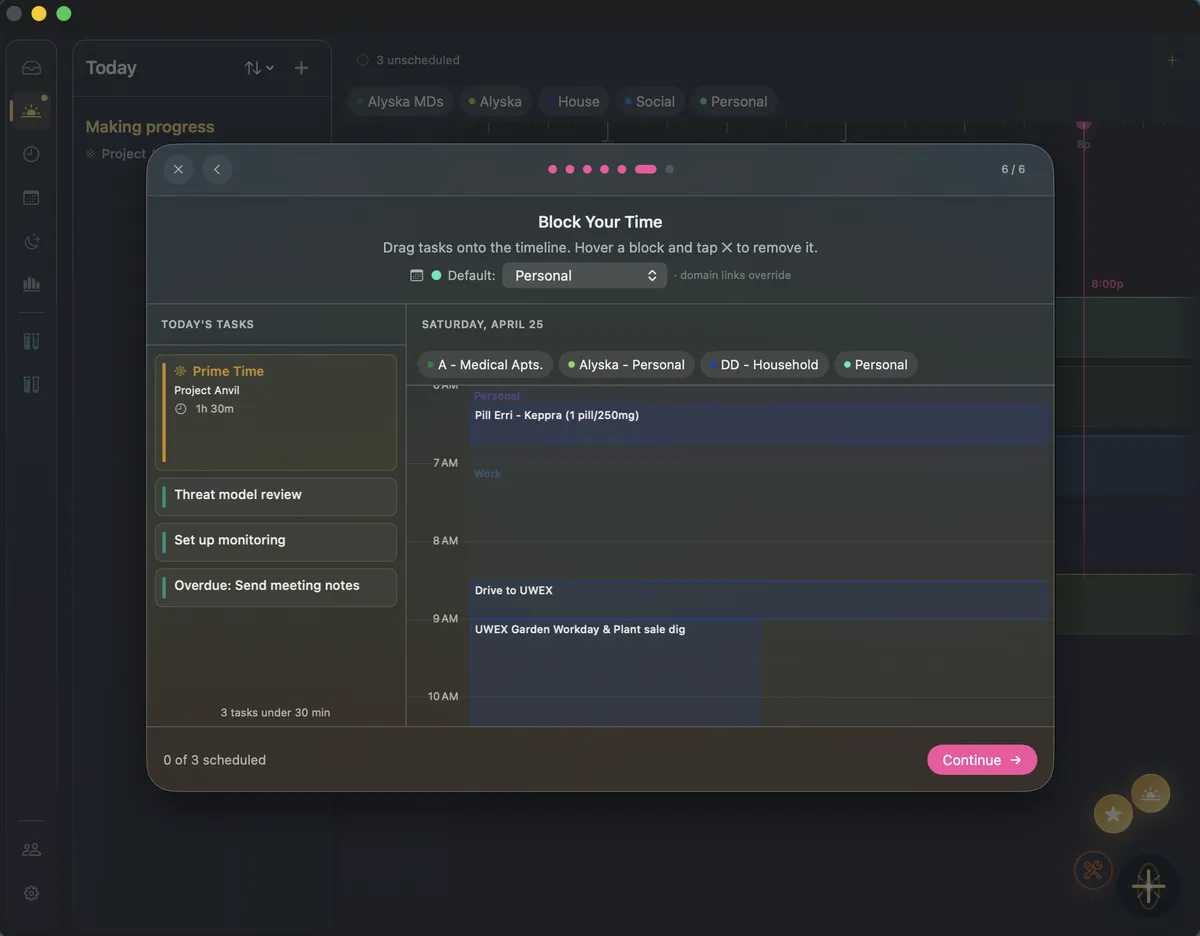Open the clock history panel in the sidebar
This screenshot has height=936, width=1200.
pos(31,154)
